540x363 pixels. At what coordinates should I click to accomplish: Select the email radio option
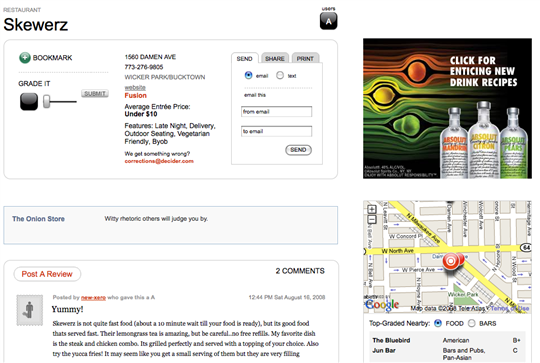248,75
